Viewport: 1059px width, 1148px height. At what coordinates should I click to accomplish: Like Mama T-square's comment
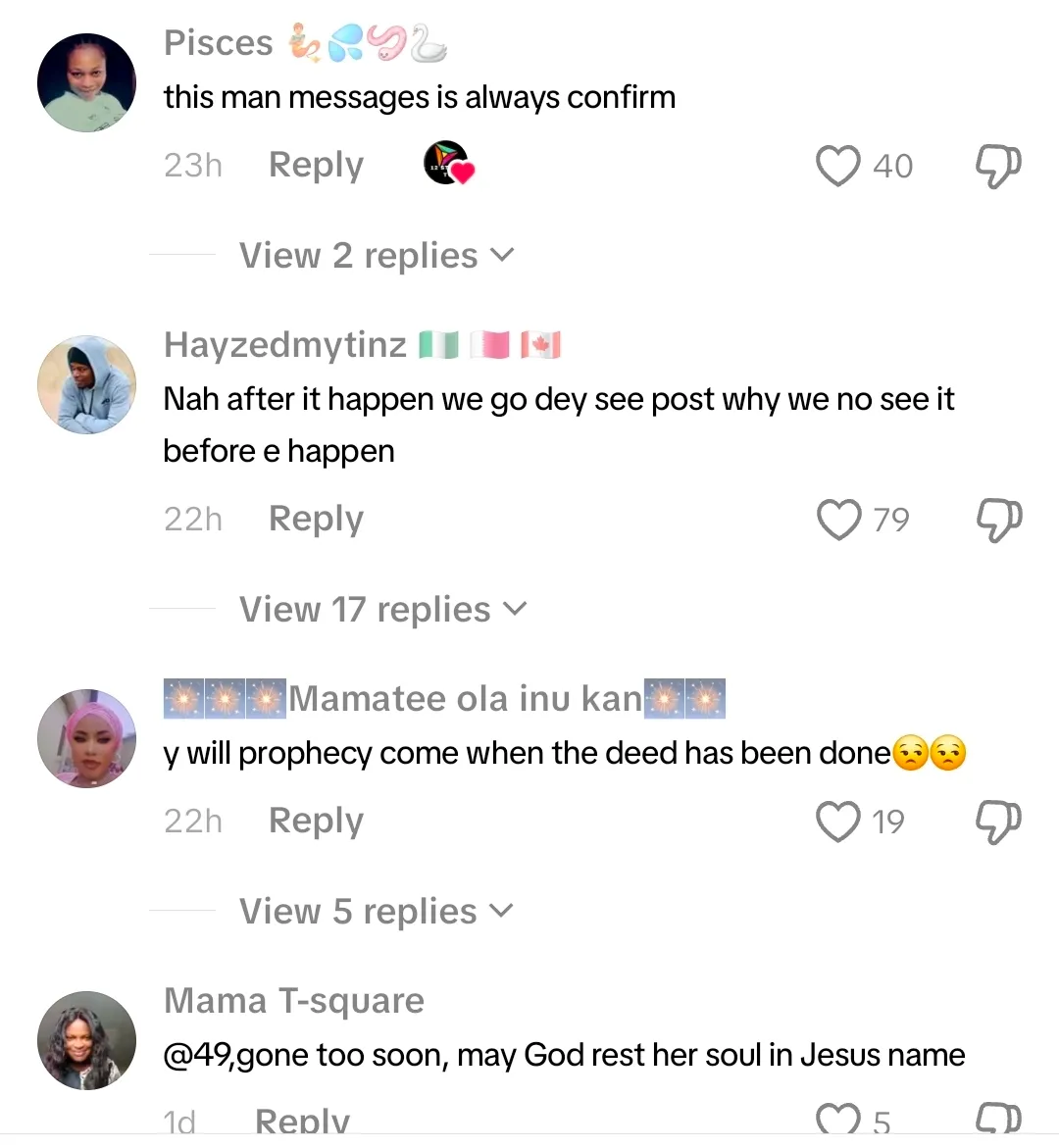(x=838, y=1121)
